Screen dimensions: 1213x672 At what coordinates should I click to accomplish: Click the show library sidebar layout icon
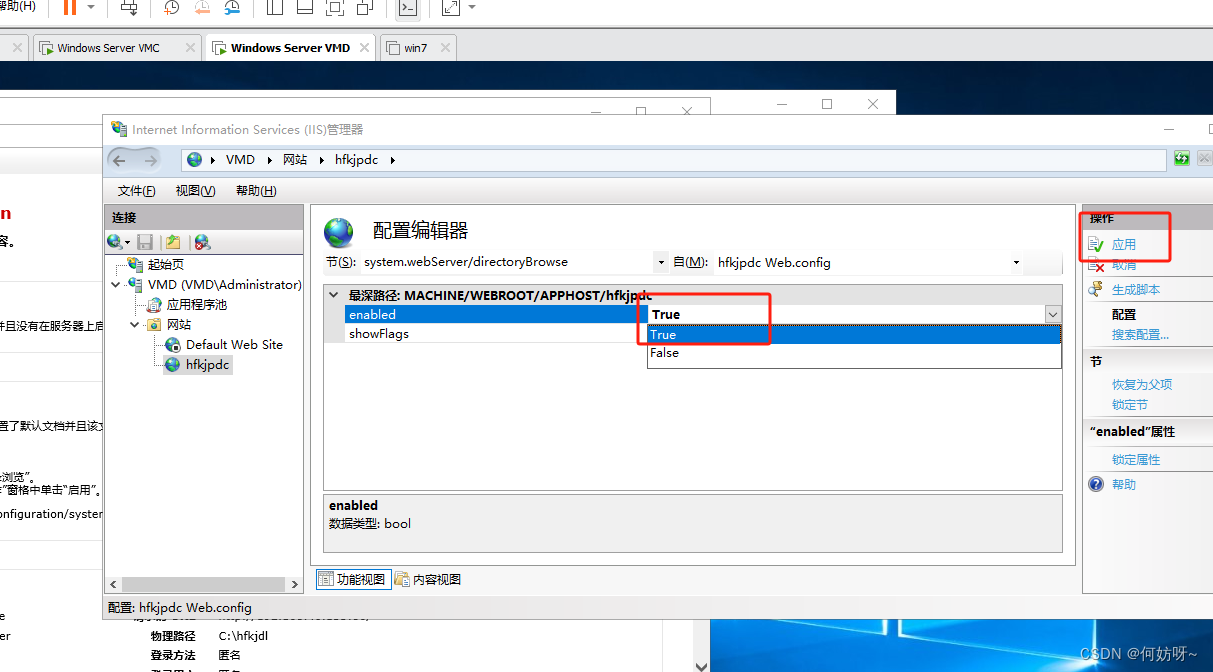[x=275, y=7]
